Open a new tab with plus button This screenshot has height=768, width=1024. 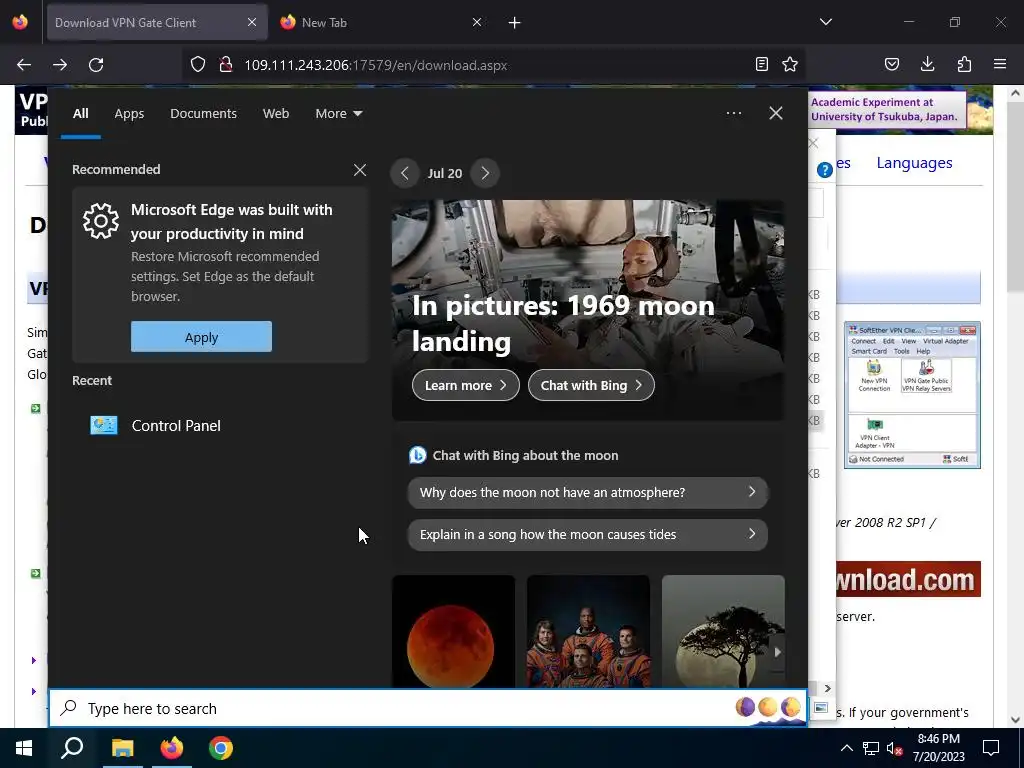(x=515, y=23)
